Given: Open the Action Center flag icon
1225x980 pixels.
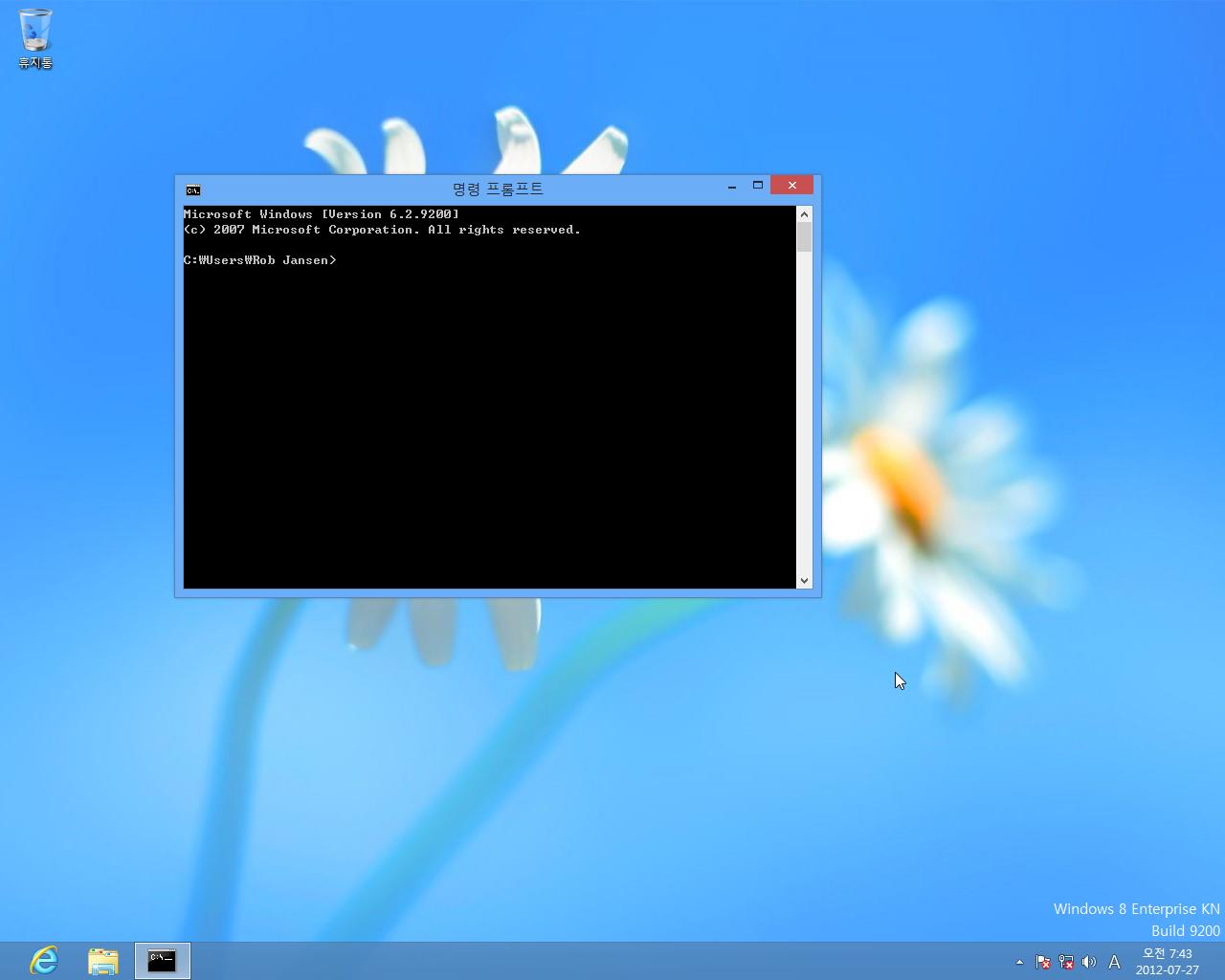Looking at the screenshot, I should click(1043, 962).
